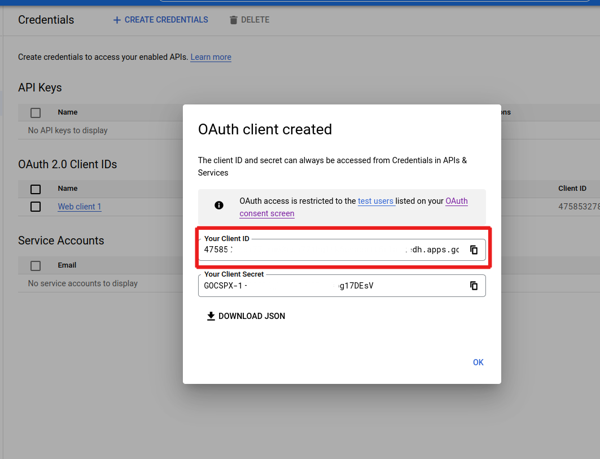The height and width of the screenshot is (459, 600).
Task: Click the OAuth 2.0 Client IDs section heading
Action: (68, 164)
